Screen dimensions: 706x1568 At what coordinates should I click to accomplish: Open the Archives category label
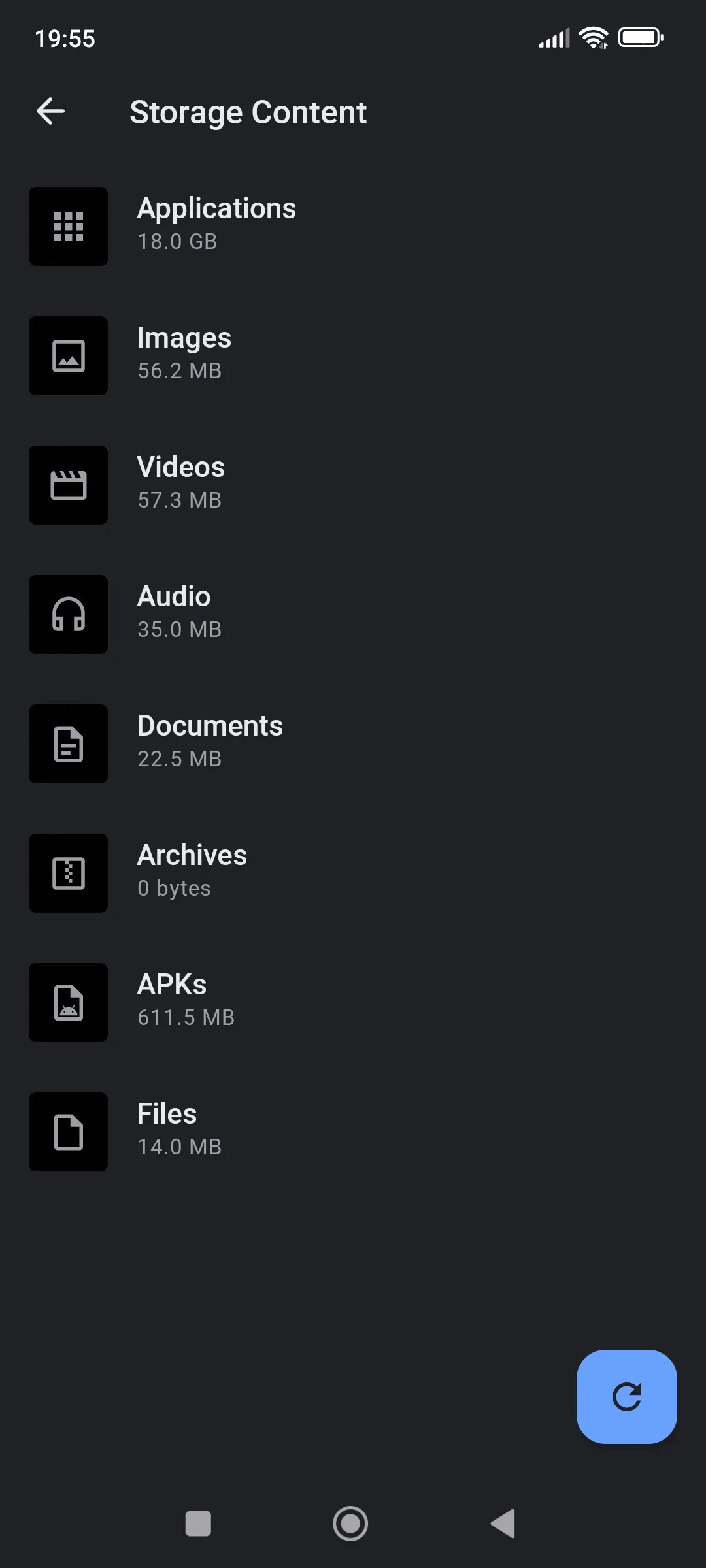pyautogui.click(x=192, y=855)
